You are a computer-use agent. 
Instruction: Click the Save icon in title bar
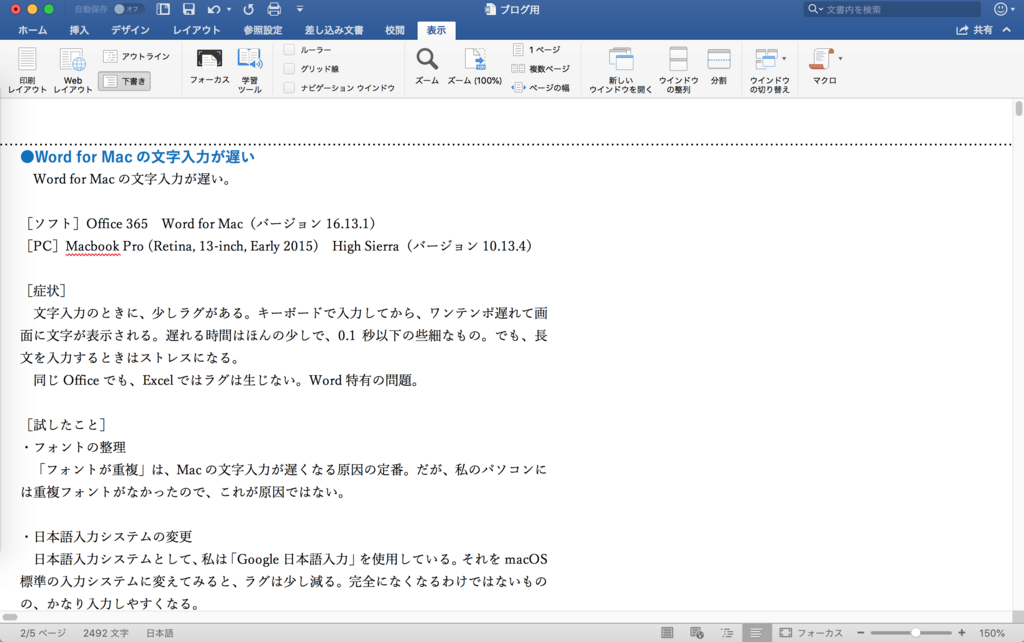click(189, 9)
